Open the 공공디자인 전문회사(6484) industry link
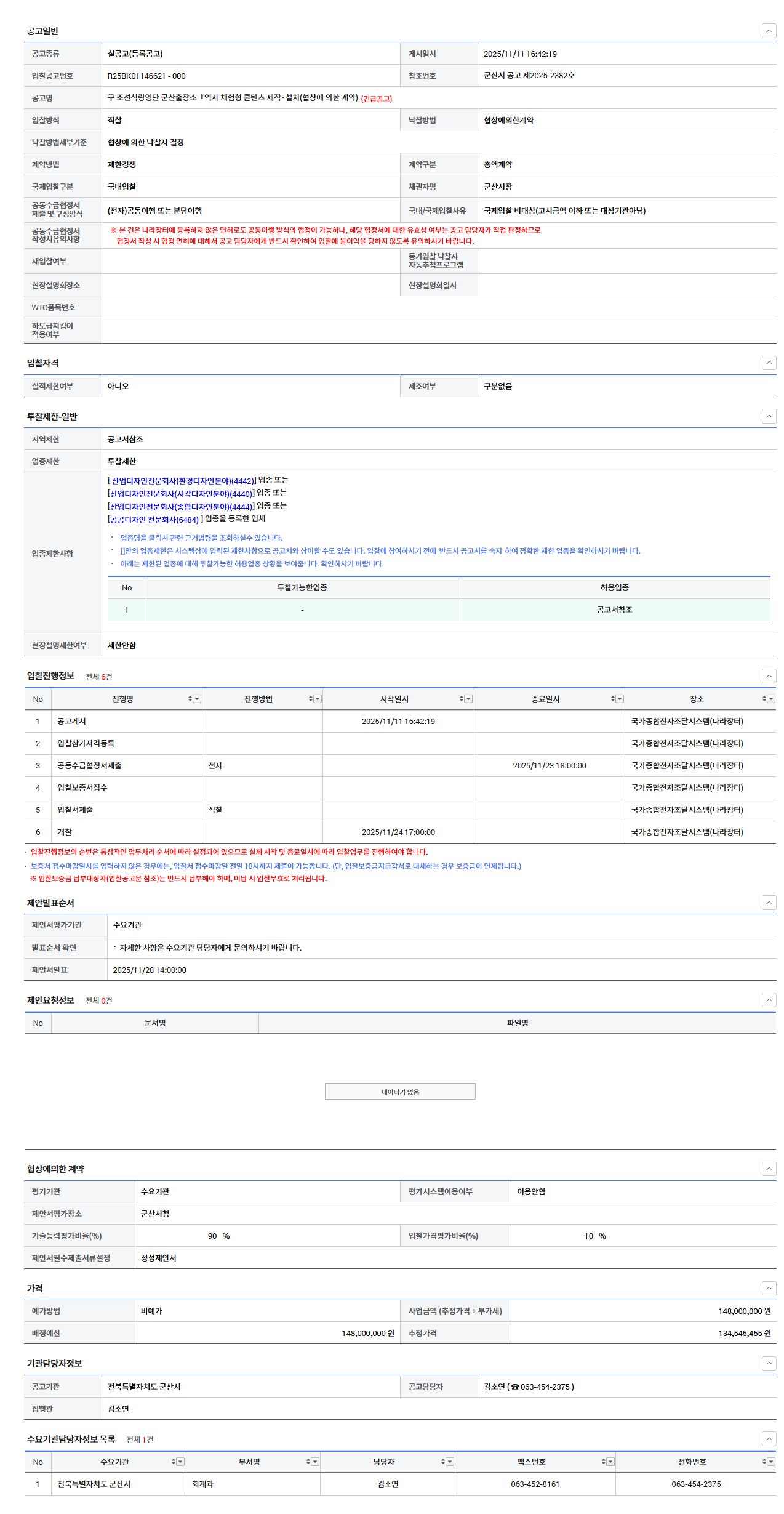 point(154,520)
